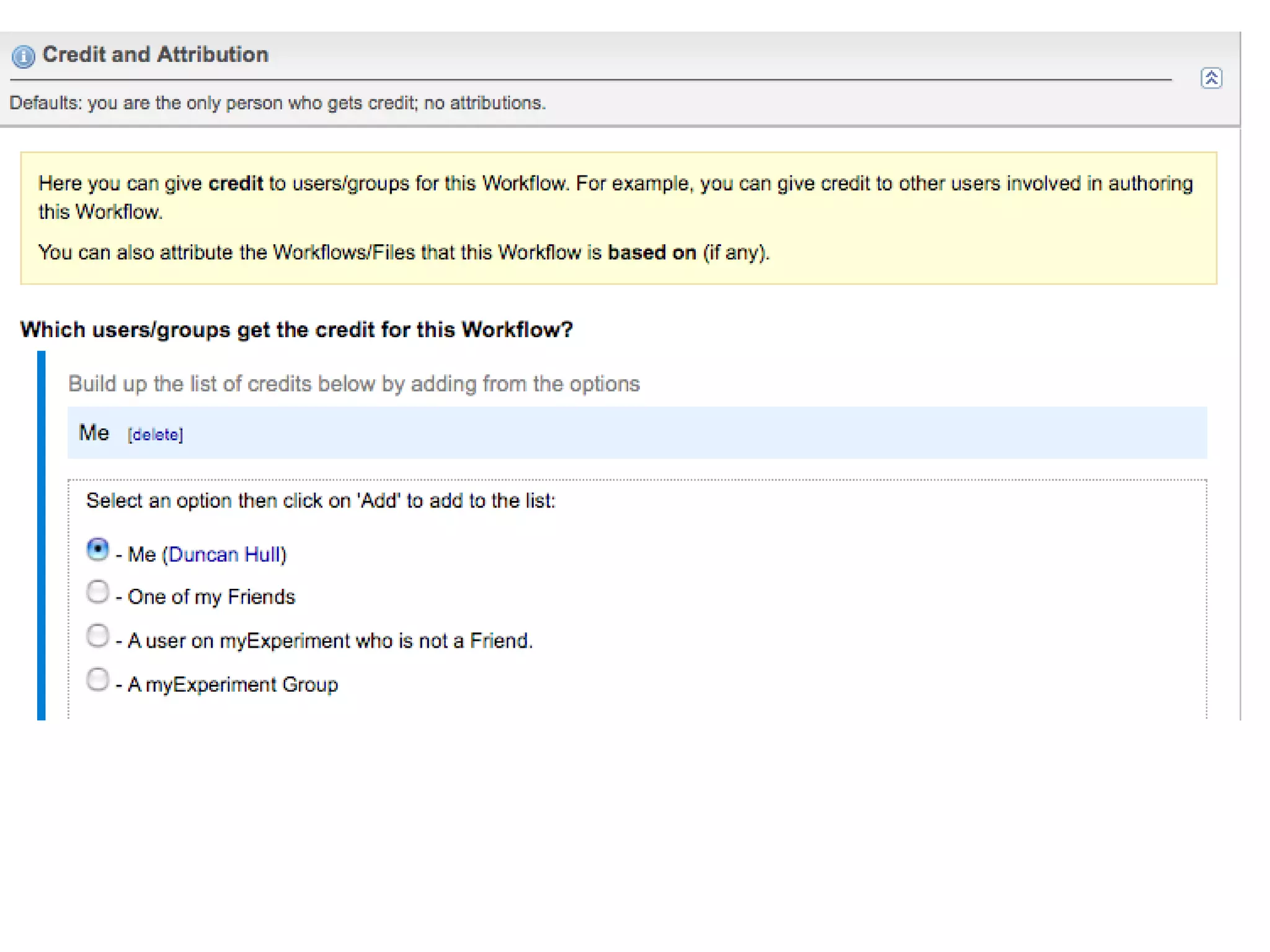Click the 'Defaults: you are the only person' summary
Image resolution: width=1270 pixels, height=952 pixels.
pyautogui.click(x=277, y=103)
